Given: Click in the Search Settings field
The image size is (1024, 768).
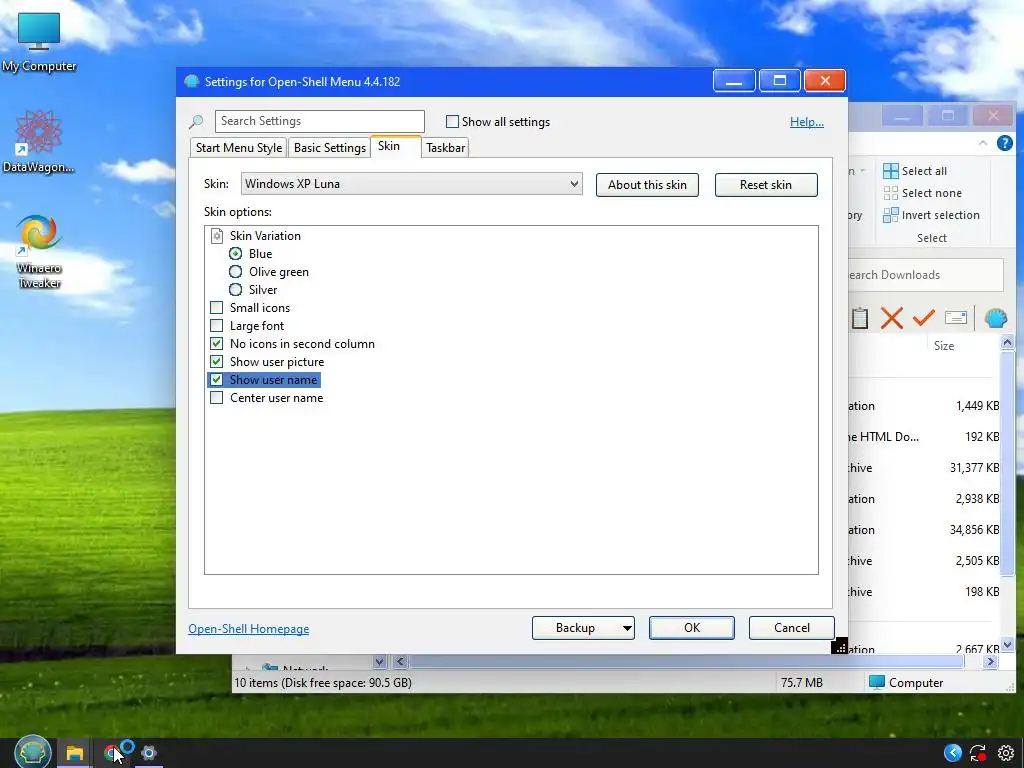Looking at the screenshot, I should coord(319,121).
